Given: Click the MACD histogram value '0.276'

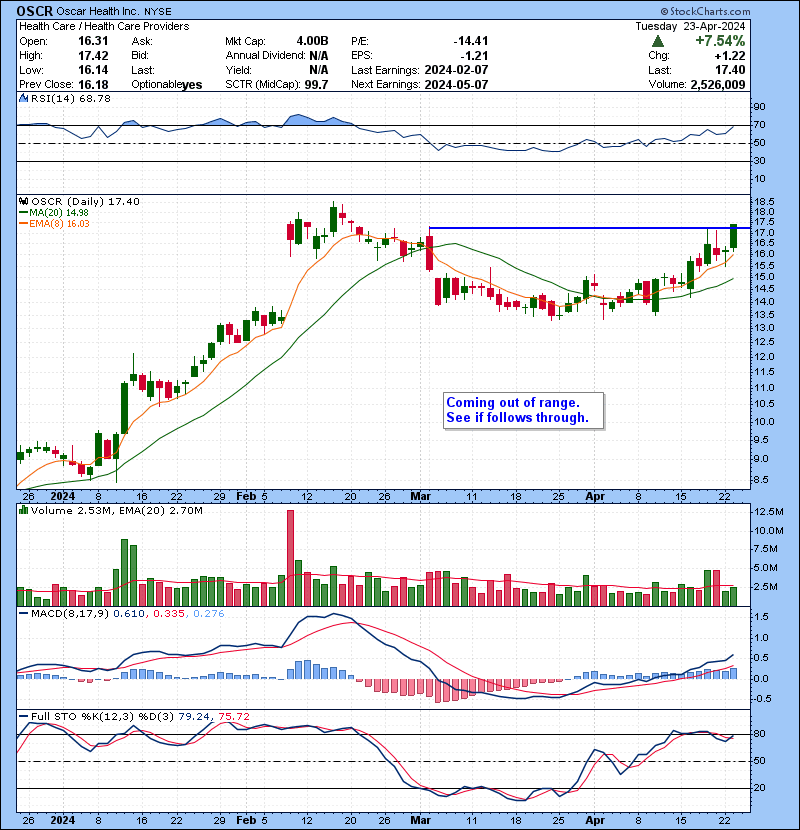Looking at the screenshot, I should coord(209,614).
